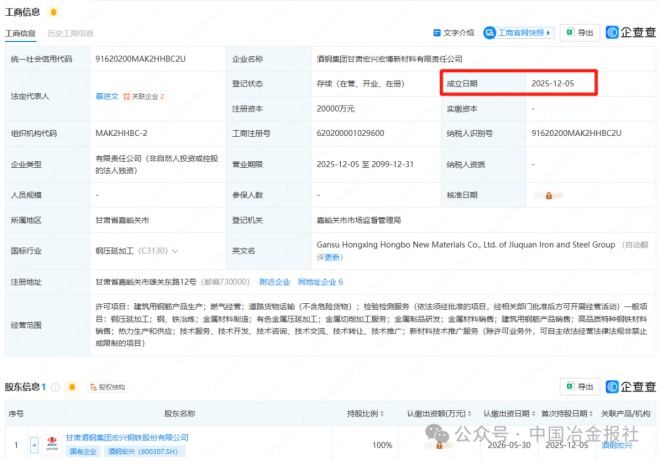Click the bell icon beside 股东信息
Screen dimensions: 660x460
click(71, 386)
